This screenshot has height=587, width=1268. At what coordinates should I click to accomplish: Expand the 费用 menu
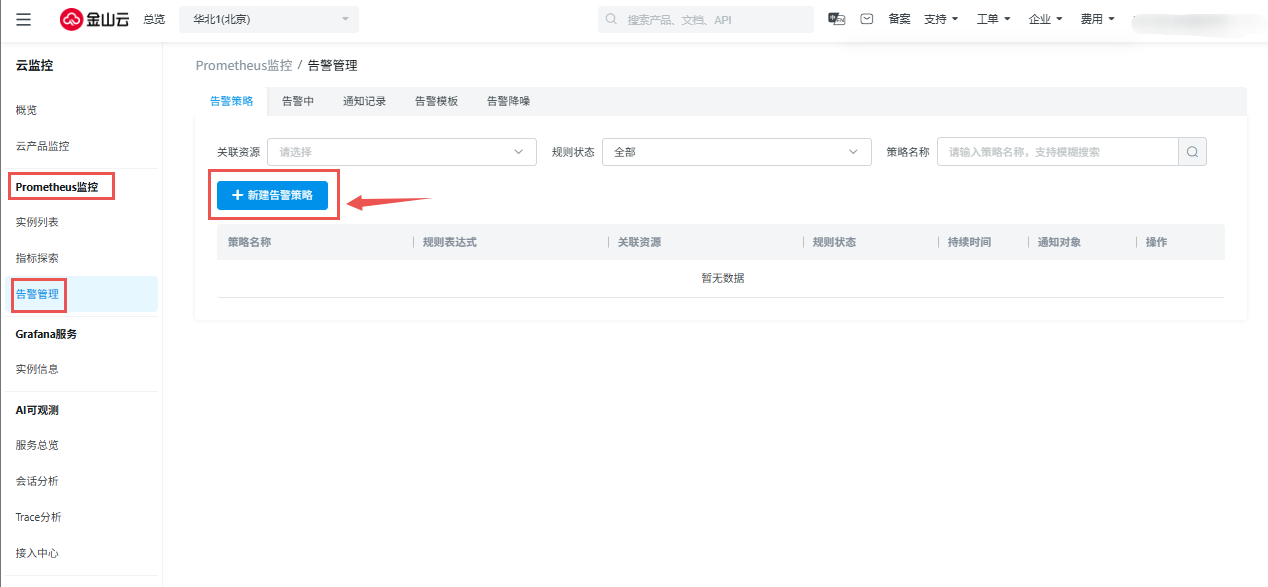tap(1098, 19)
